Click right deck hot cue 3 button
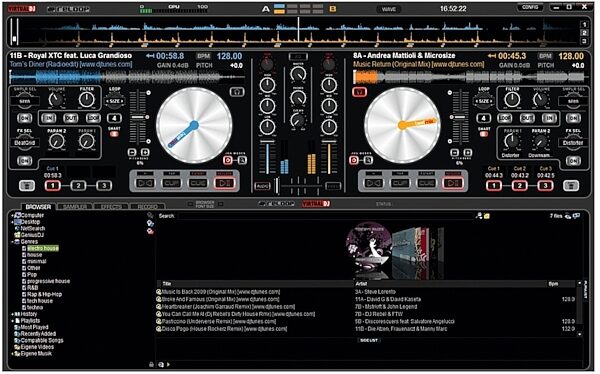Screen dimensions: 600x374 545,186
